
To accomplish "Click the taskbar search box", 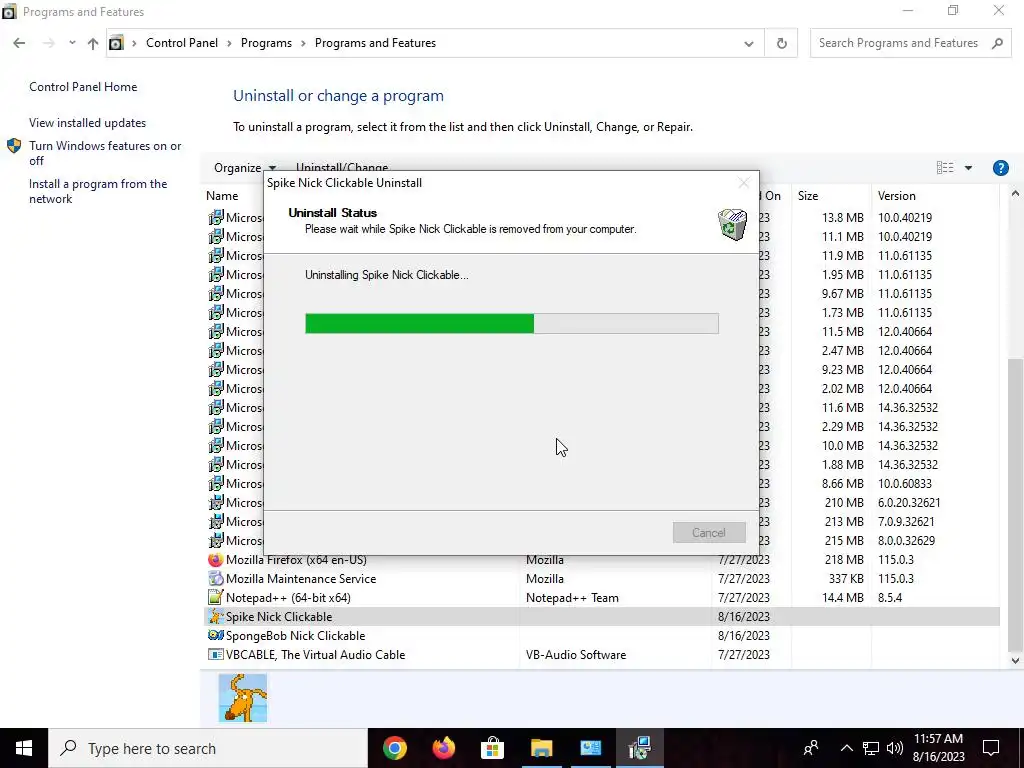I will (x=208, y=748).
